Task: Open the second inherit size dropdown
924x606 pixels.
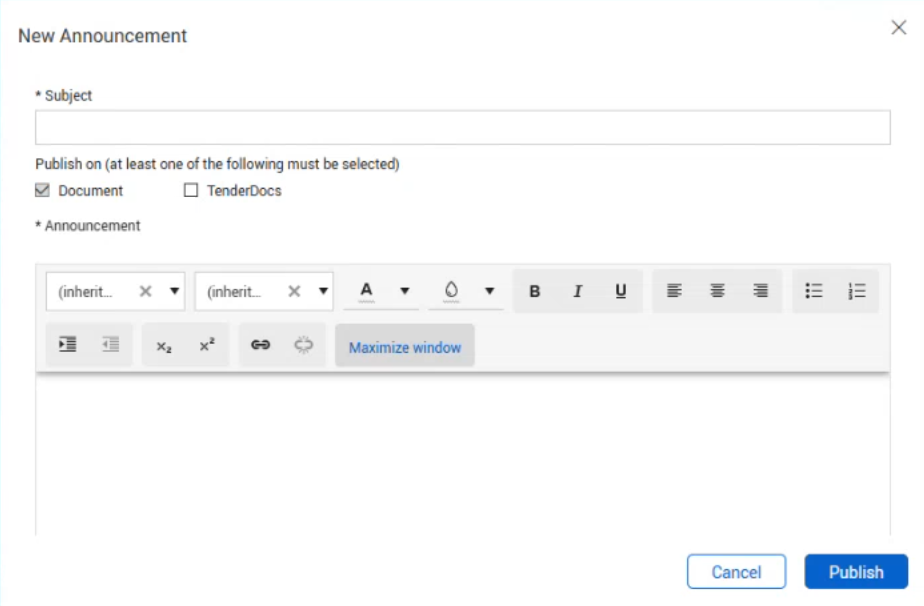Action: point(323,292)
